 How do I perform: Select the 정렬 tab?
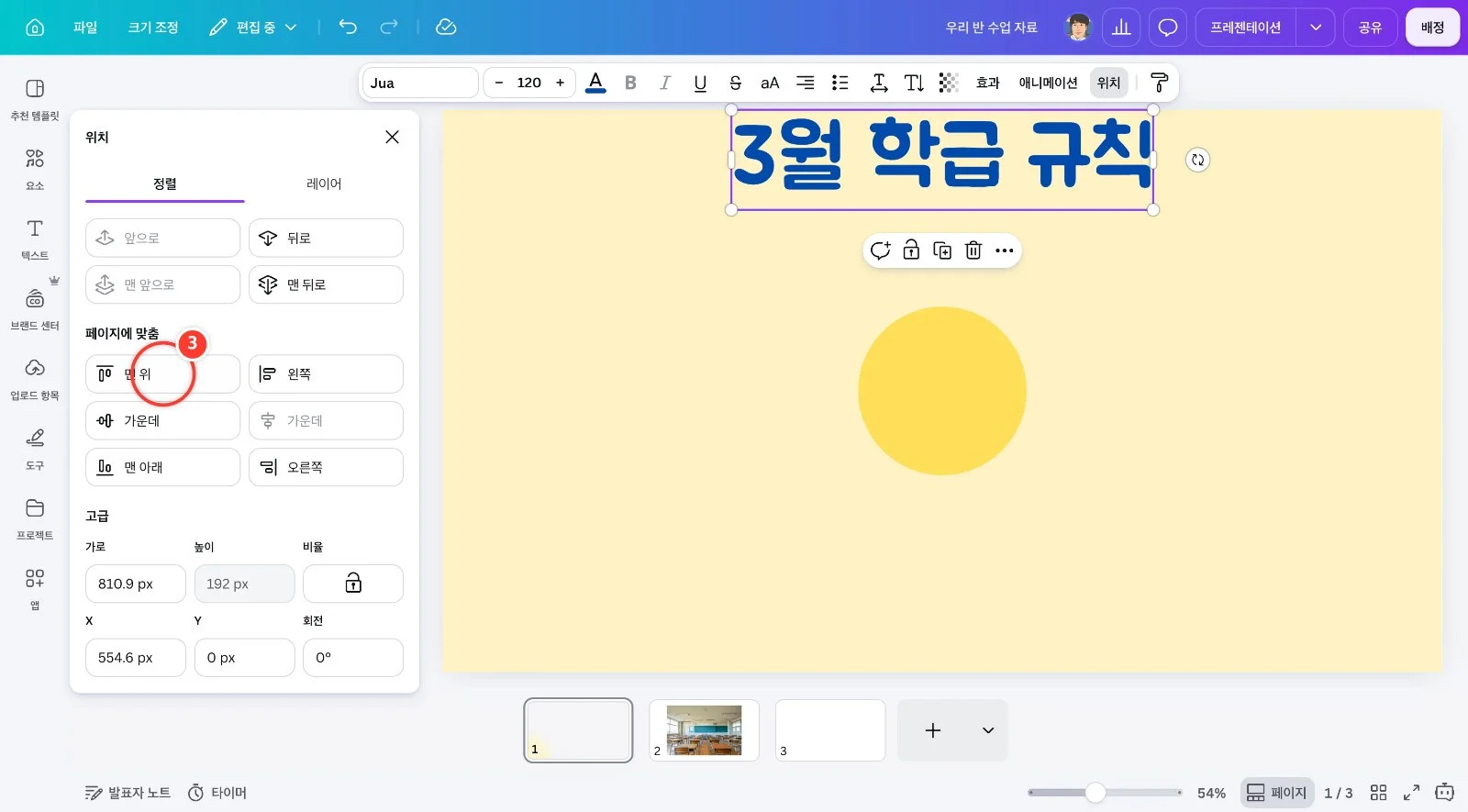[x=165, y=184]
